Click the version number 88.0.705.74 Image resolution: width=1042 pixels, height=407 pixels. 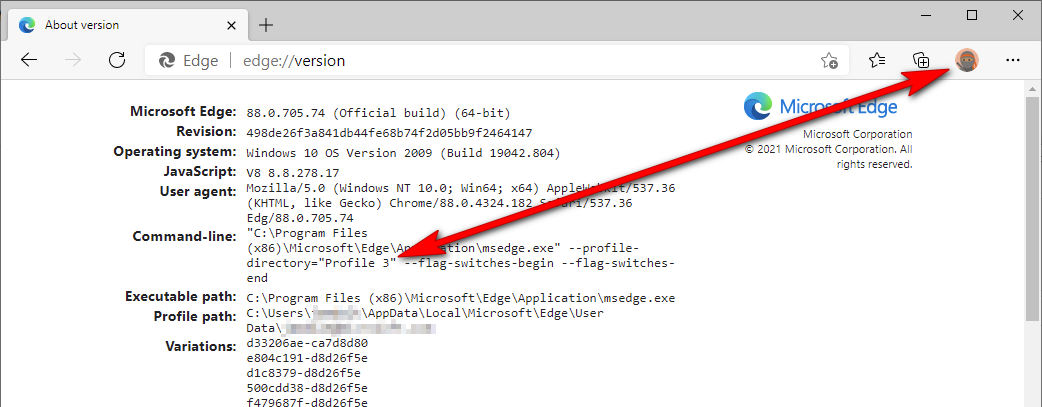tap(287, 113)
